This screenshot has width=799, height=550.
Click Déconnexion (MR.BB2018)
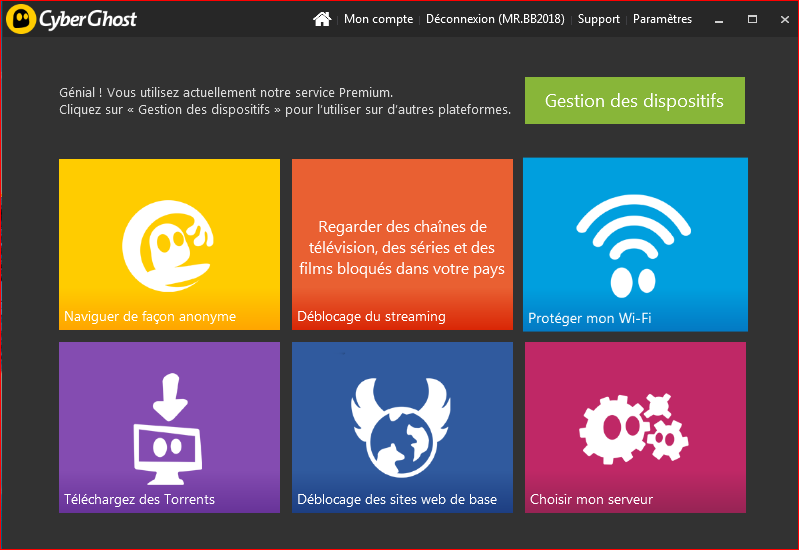495,19
